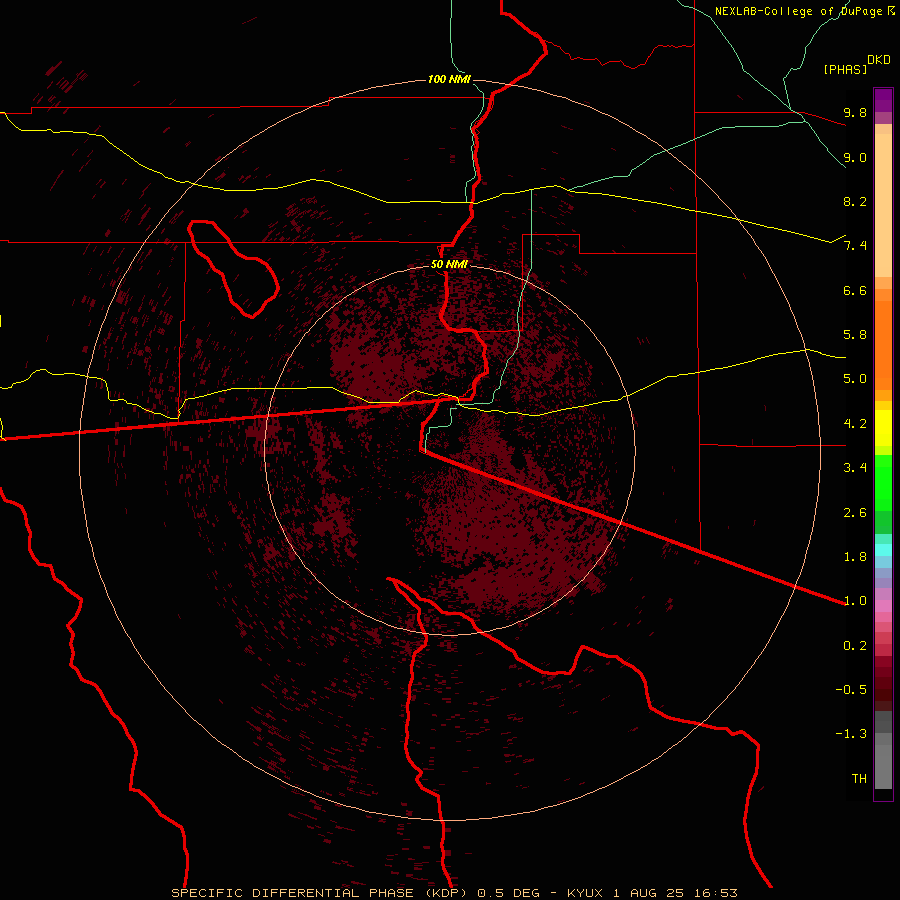Click the 6.6 value on the color scale
This screenshot has width=900, height=900.
tap(855, 290)
